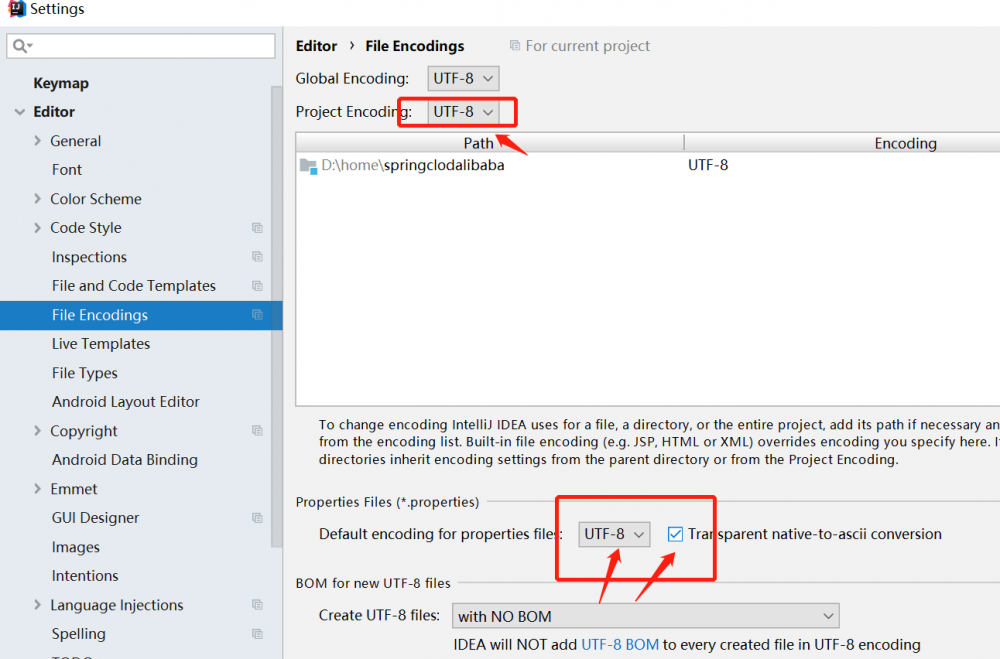Click project icon next to File and Code Templates

(257, 286)
